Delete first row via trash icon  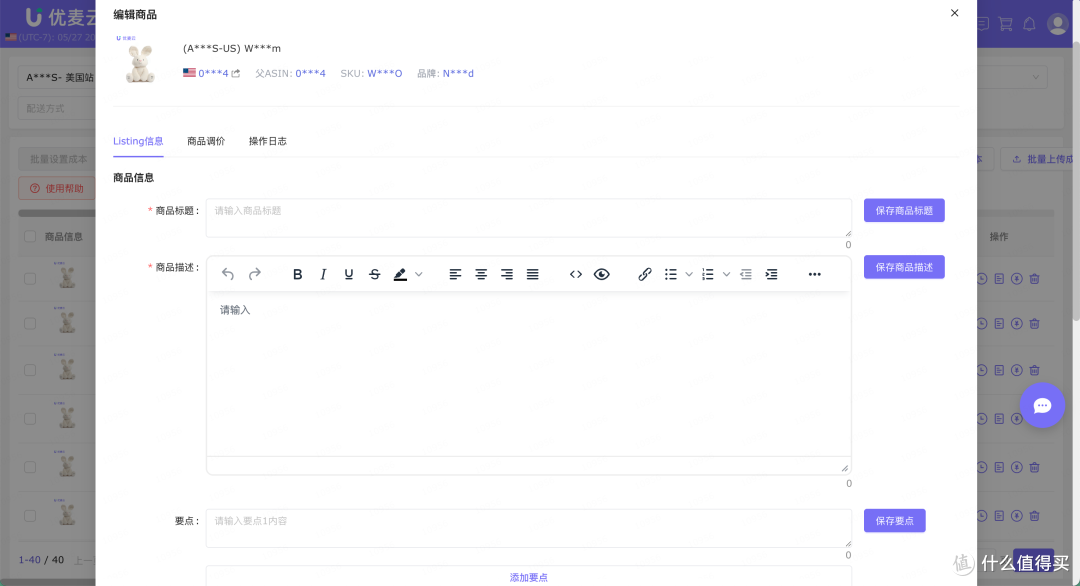click(1035, 279)
